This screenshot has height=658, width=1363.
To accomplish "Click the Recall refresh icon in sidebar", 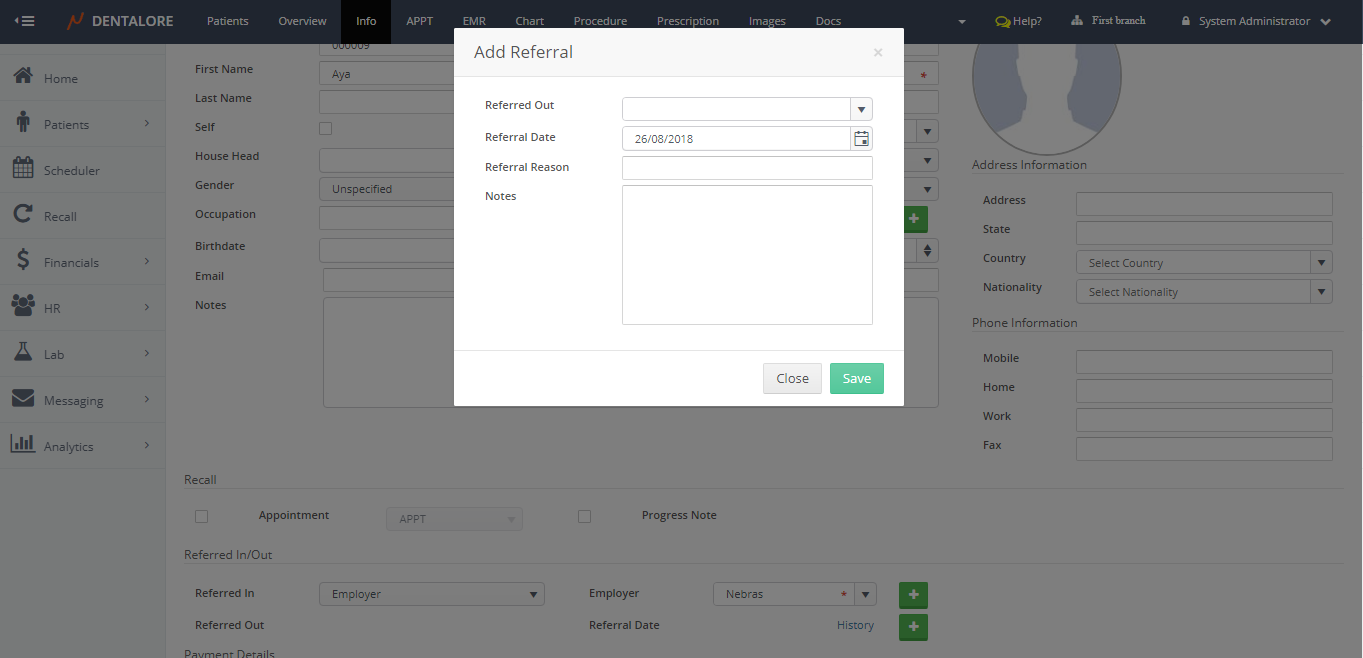I will [x=23, y=215].
